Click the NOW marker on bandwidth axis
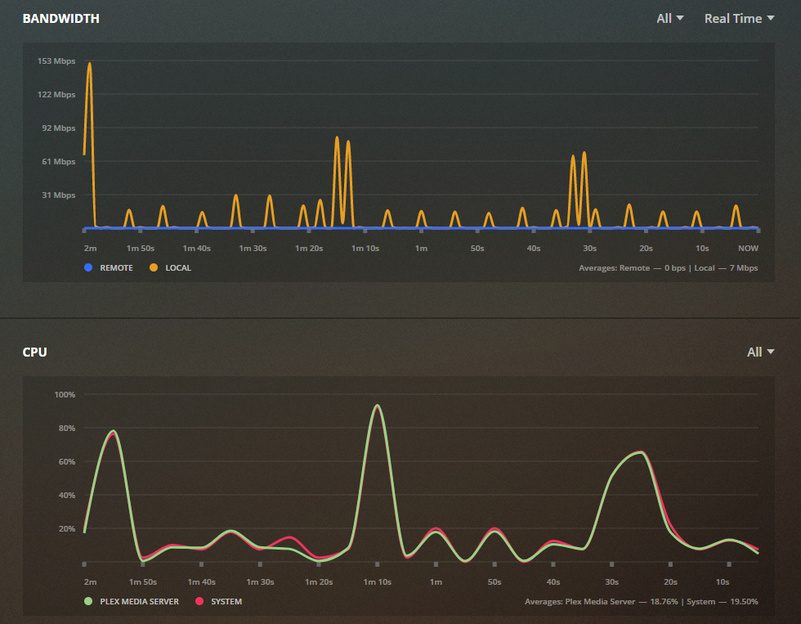This screenshot has height=624, width=801. (x=748, y=248)
